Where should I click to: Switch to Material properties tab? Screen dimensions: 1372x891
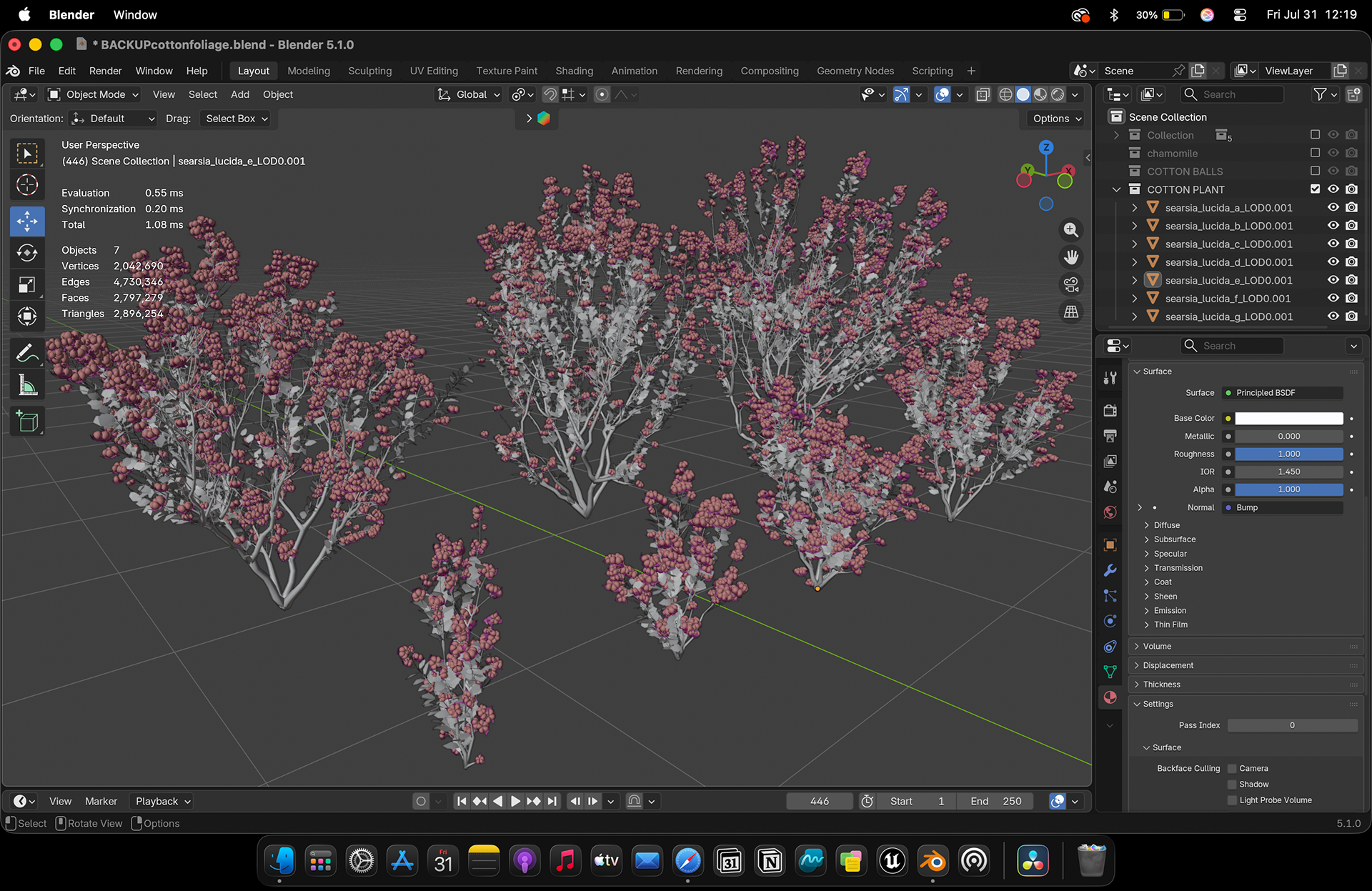(1110, 697)
